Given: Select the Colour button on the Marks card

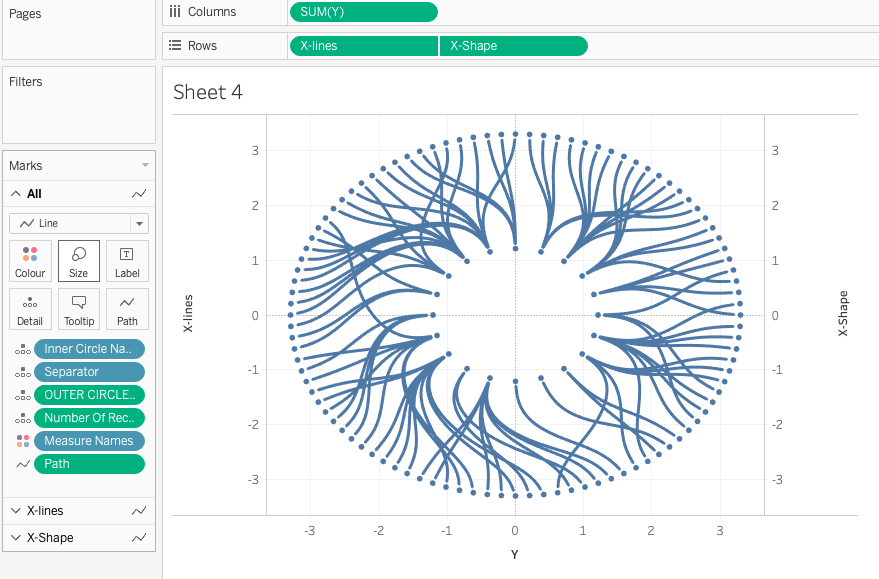Looking at the screenshot, I should click(30, 260).
